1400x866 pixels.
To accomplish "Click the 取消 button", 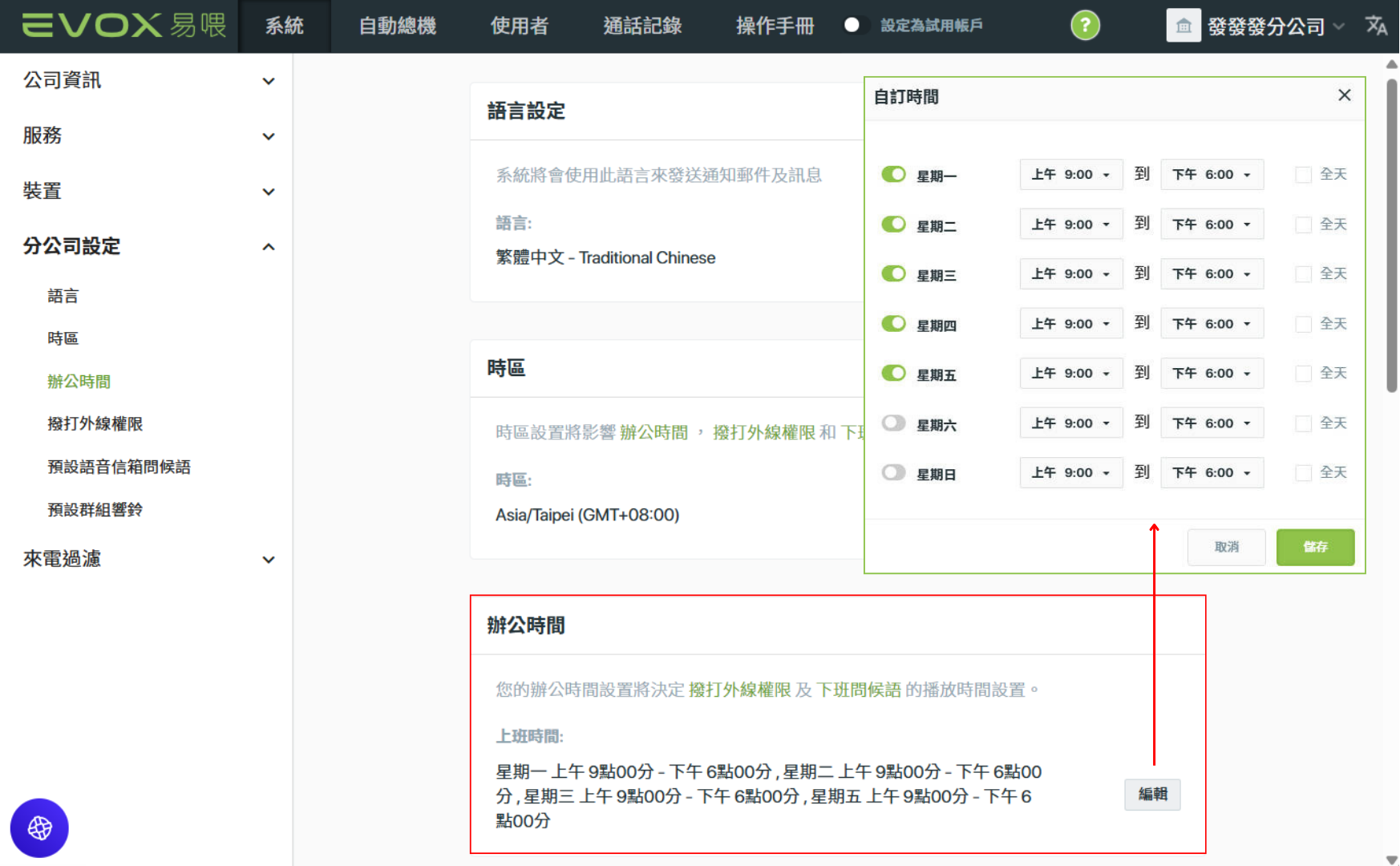I will (1226, 547).
